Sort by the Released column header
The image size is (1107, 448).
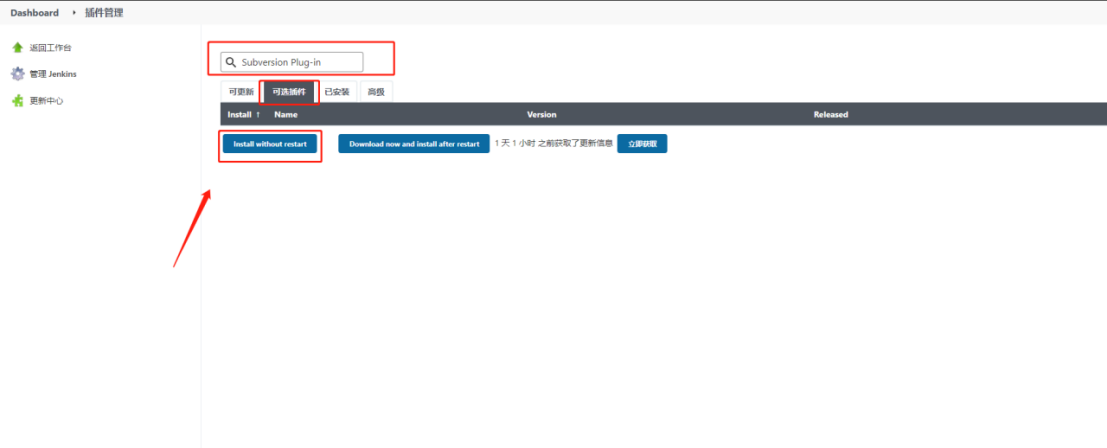[x=831, y=114]
